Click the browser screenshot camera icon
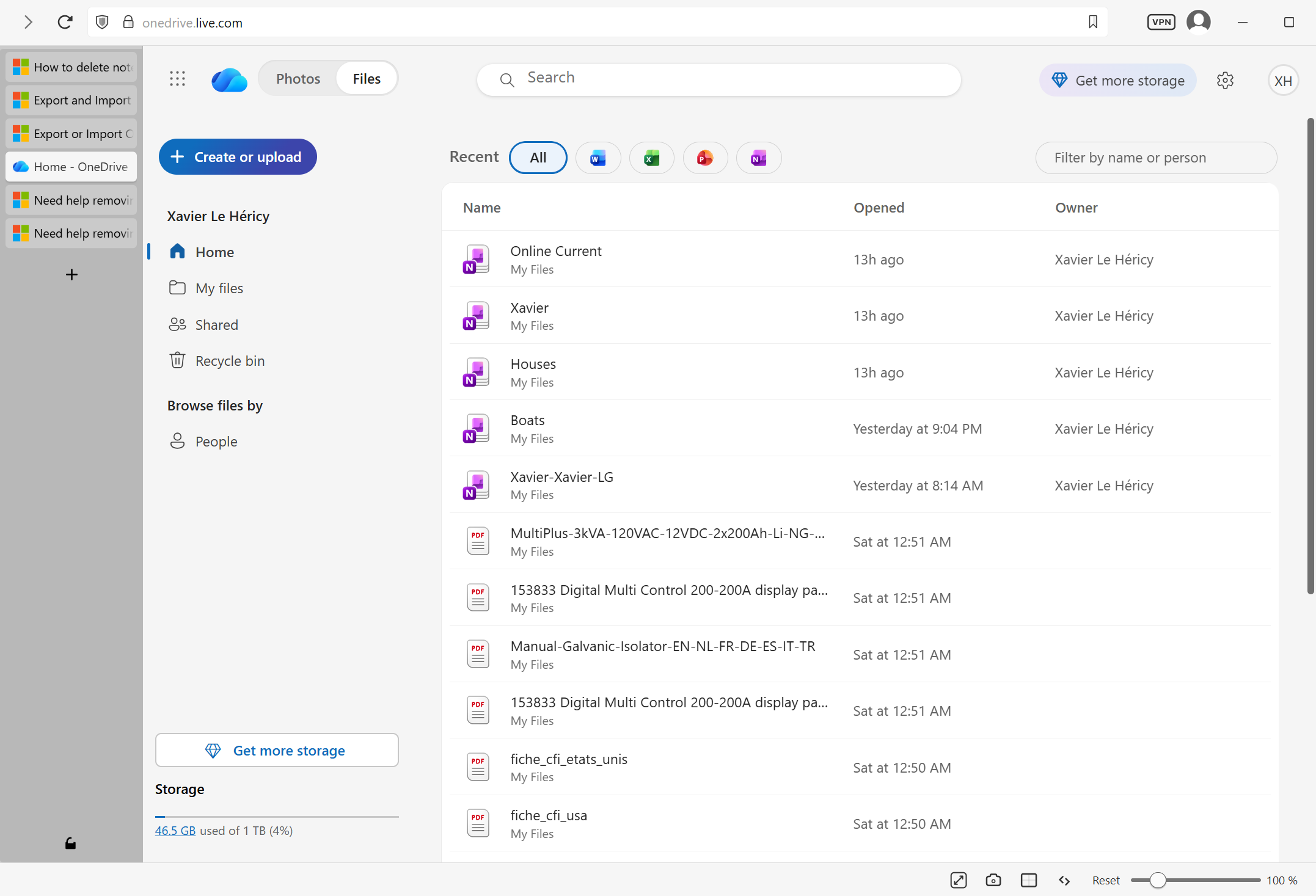The width and height of the screenshot is (1316, 896). click(x=993, y=880)
